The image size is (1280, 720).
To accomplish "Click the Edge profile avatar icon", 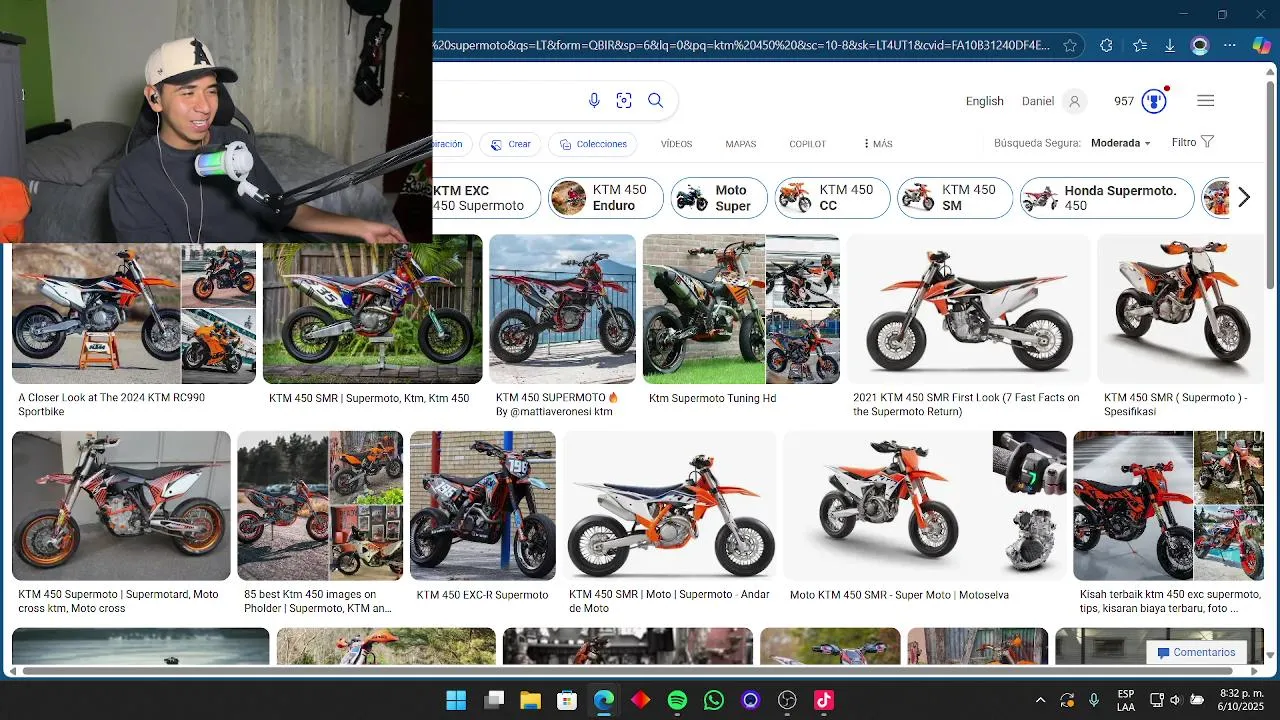I will click(x=1200, y=45).
